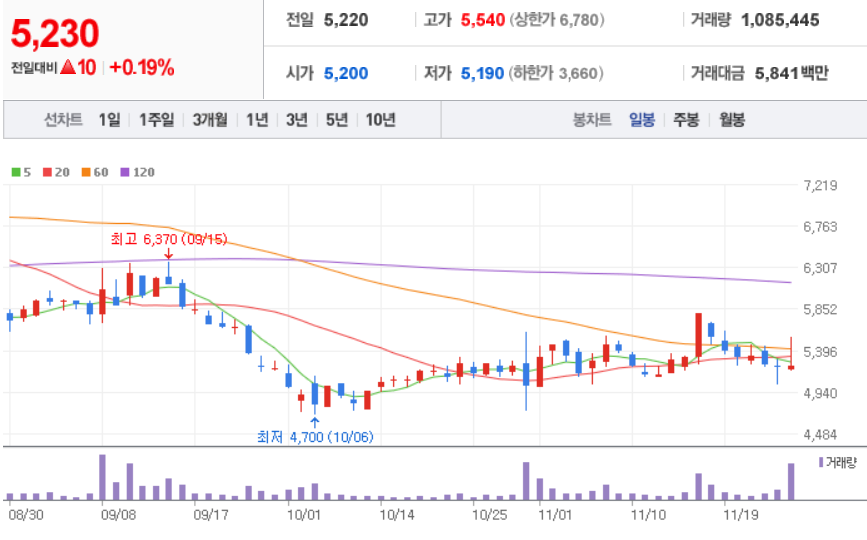Click the 6,763 price axis label
This screenshot has height=540, width=867.
(821, 227)
